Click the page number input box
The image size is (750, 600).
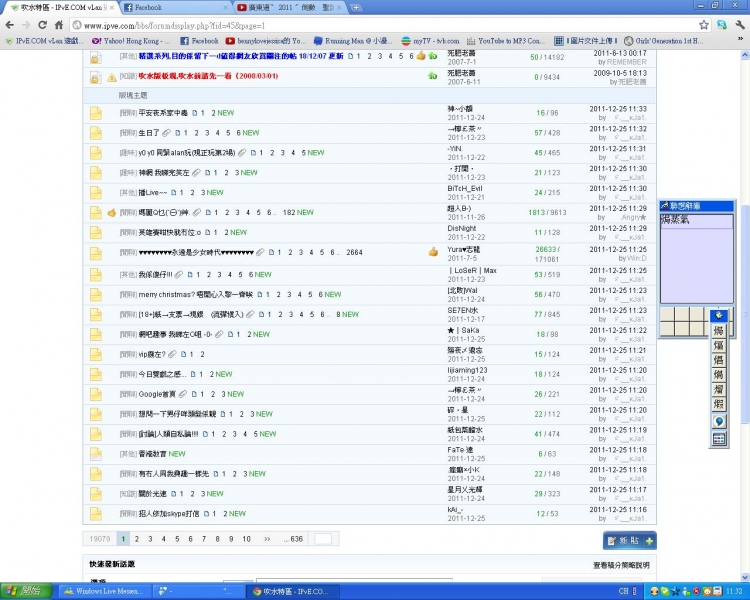click(x=322, y=539)
